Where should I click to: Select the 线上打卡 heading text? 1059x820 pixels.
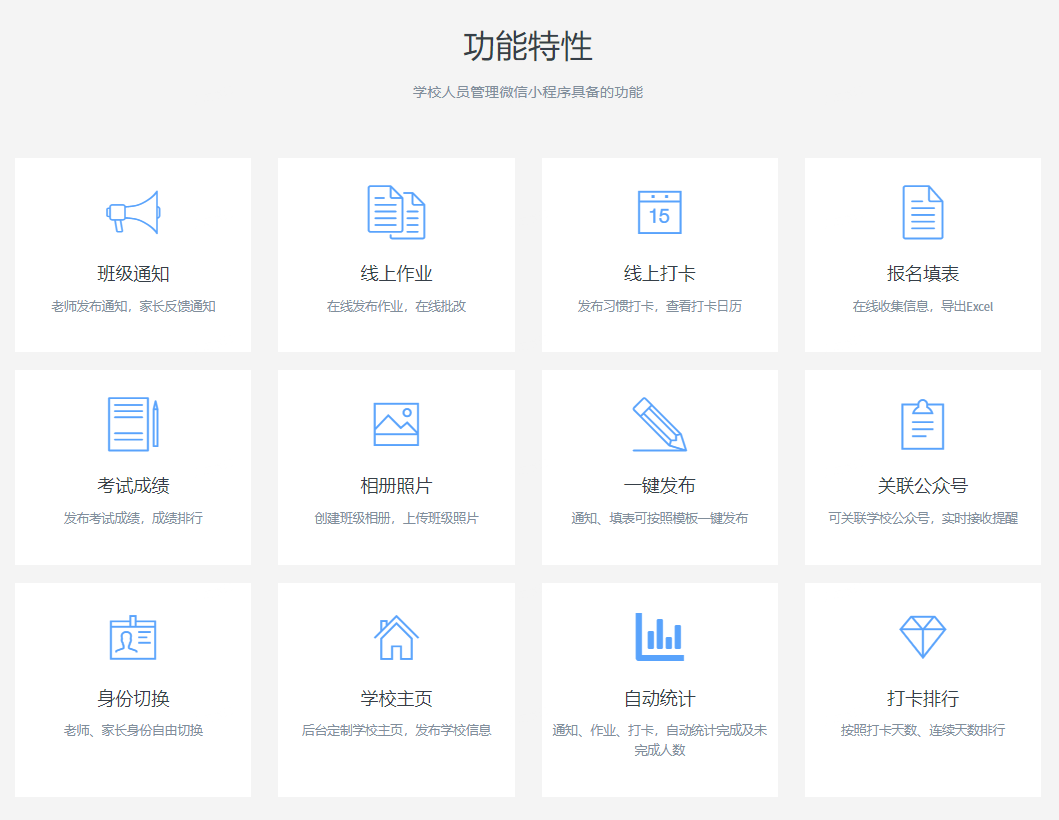click(659, 274)
